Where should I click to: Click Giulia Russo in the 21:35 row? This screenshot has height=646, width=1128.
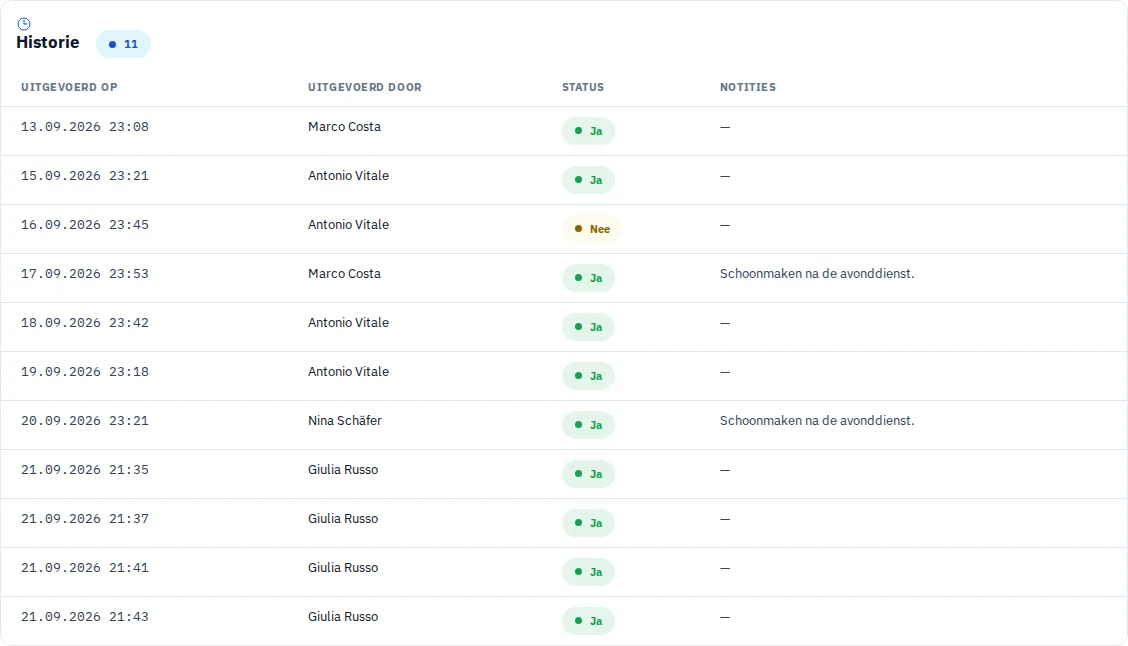tap(343, 469)
